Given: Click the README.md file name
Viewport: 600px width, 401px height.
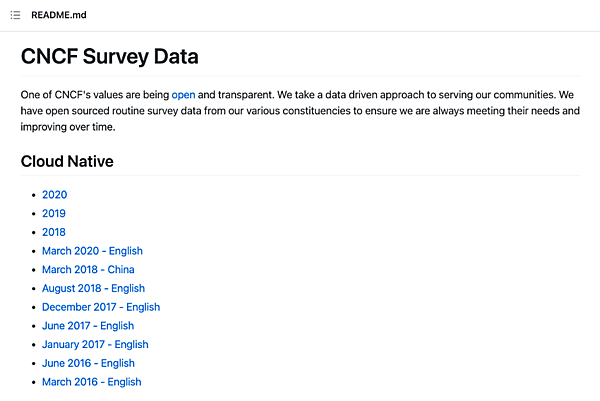Looking at the screenshot, I should [58, 15].
